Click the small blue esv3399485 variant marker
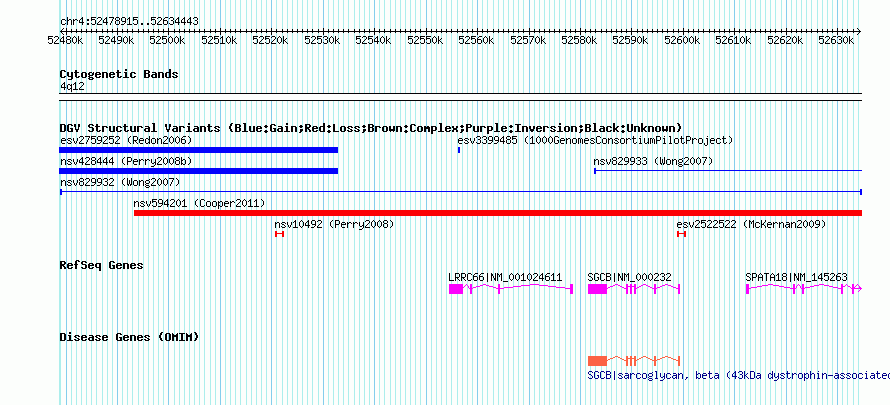 click(x=459, y=150)
